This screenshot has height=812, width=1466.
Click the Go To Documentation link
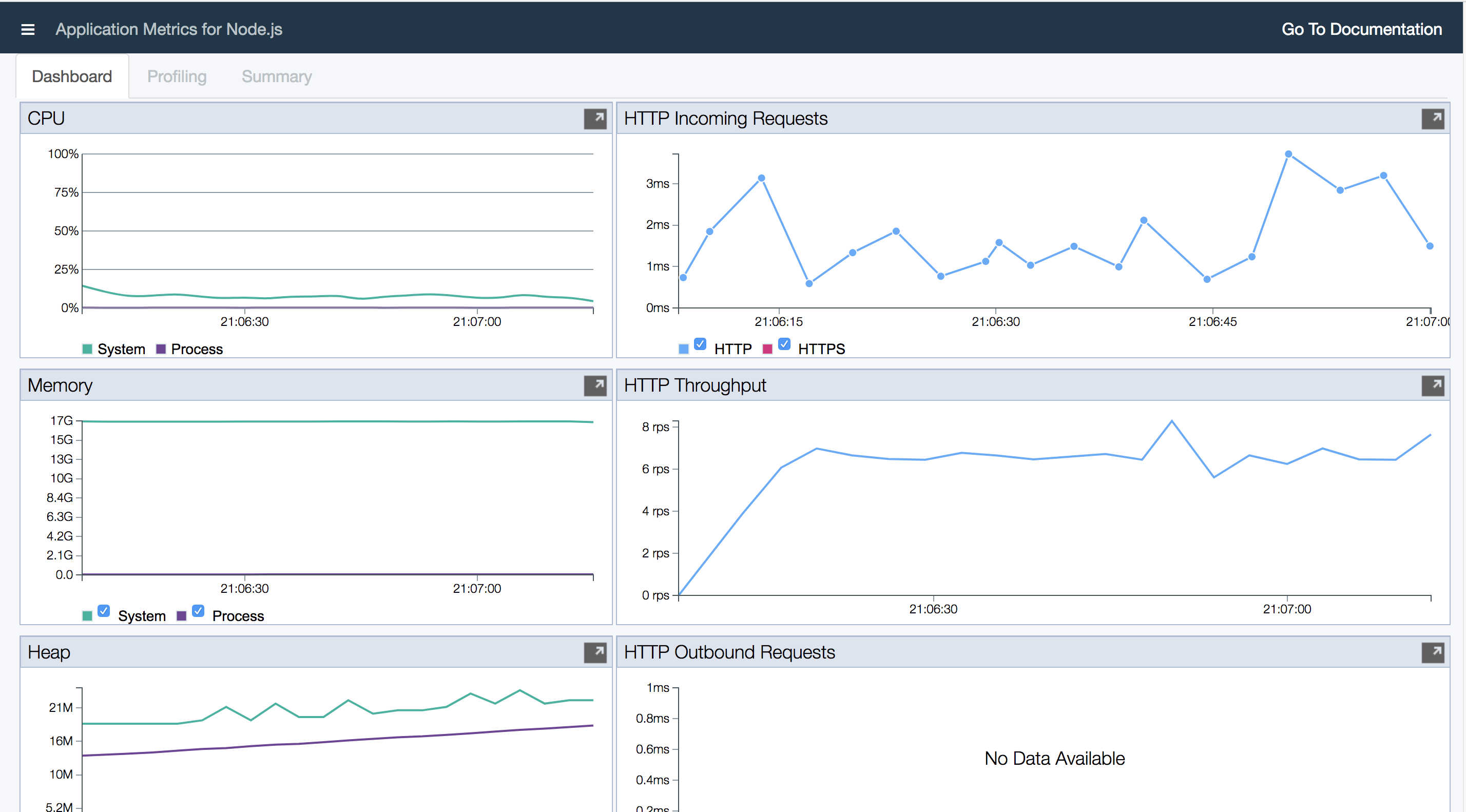click(1361, 30)
